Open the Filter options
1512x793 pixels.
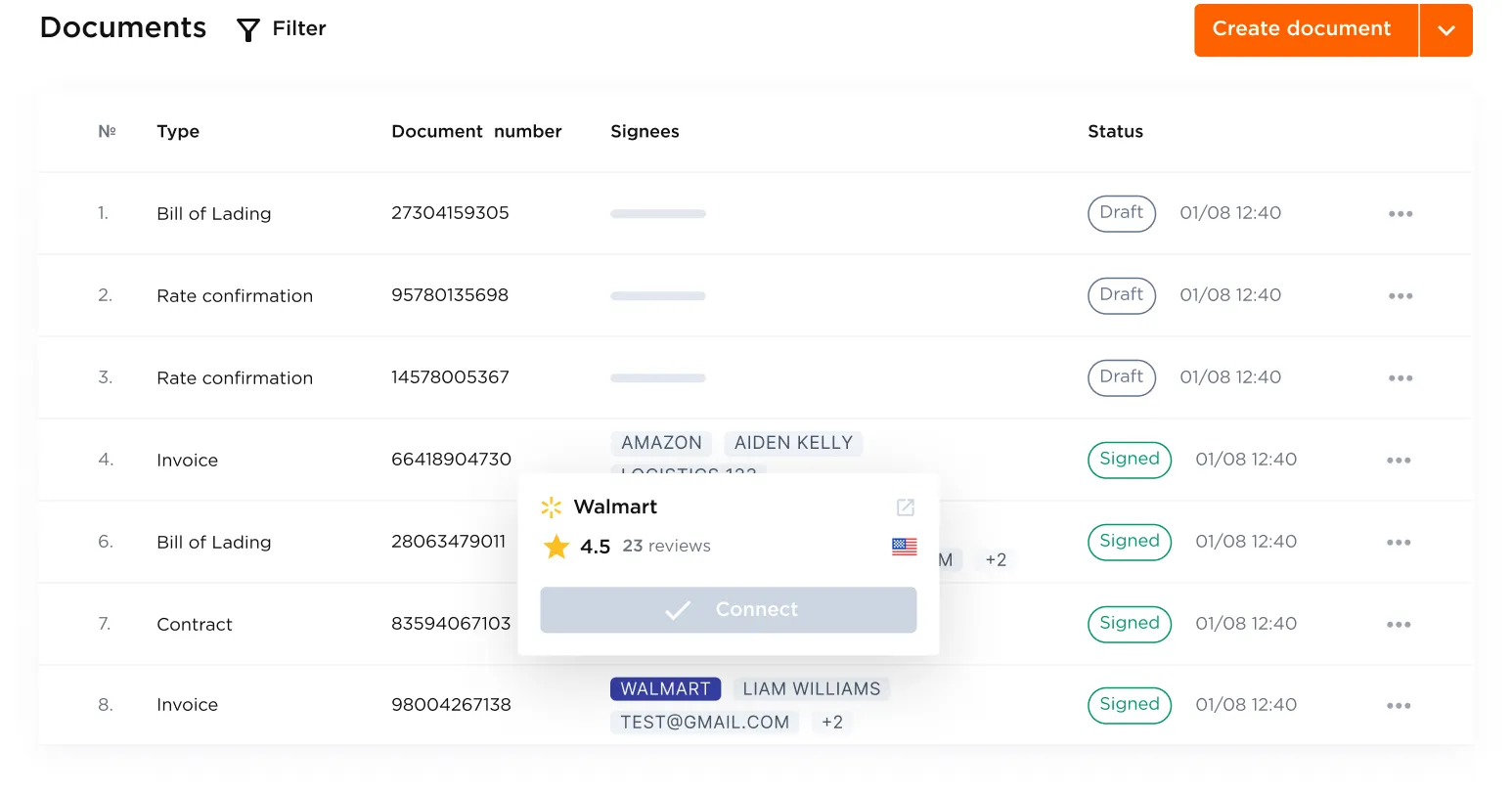(281, 28)
